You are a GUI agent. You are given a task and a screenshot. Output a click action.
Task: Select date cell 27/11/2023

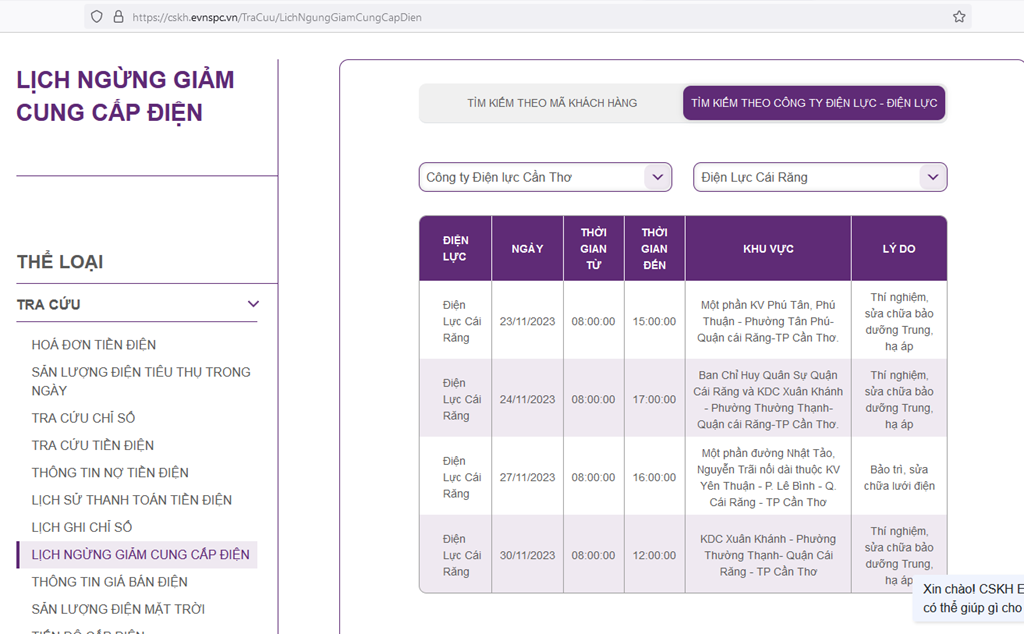528,477
